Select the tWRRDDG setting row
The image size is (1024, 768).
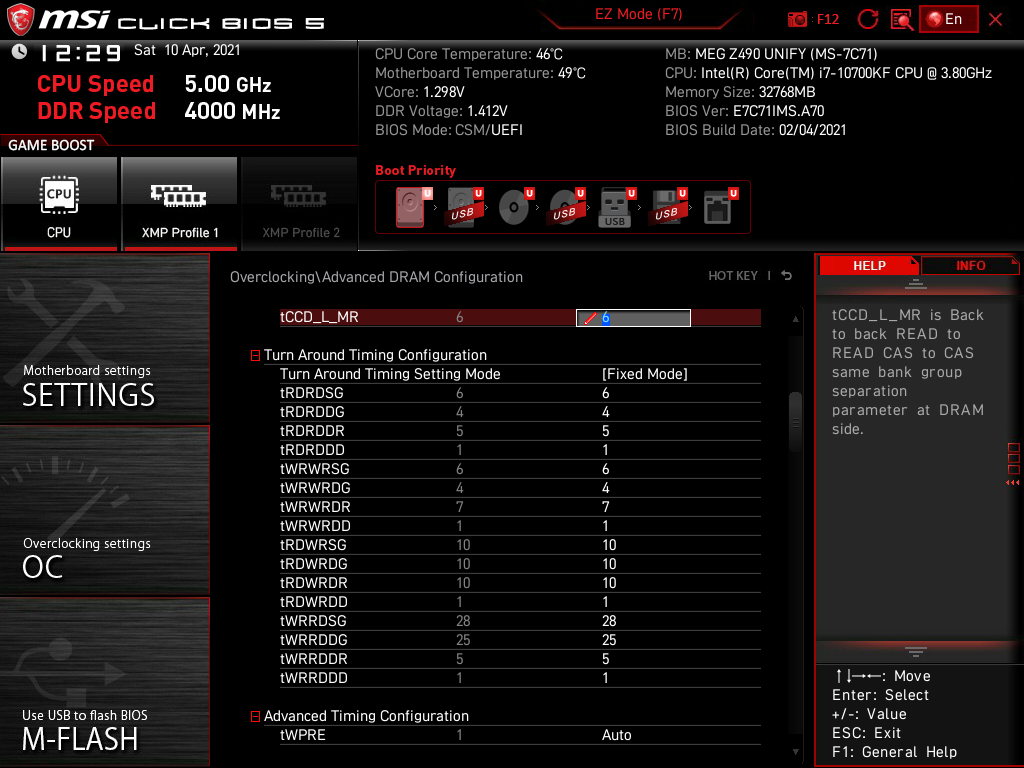coord(520,639)
